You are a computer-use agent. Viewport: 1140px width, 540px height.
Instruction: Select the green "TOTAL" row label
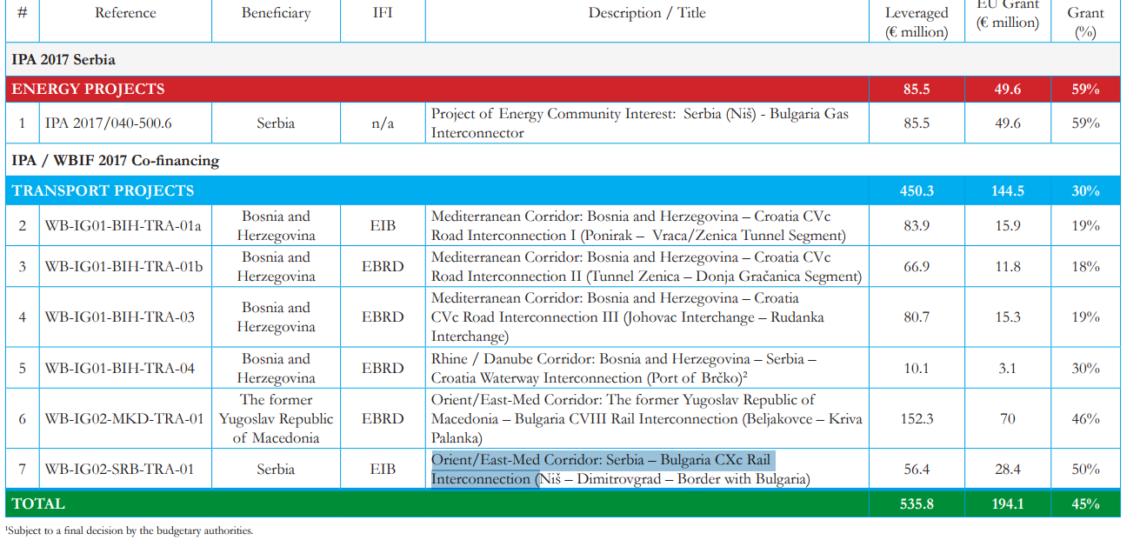(x=38, y=504)
